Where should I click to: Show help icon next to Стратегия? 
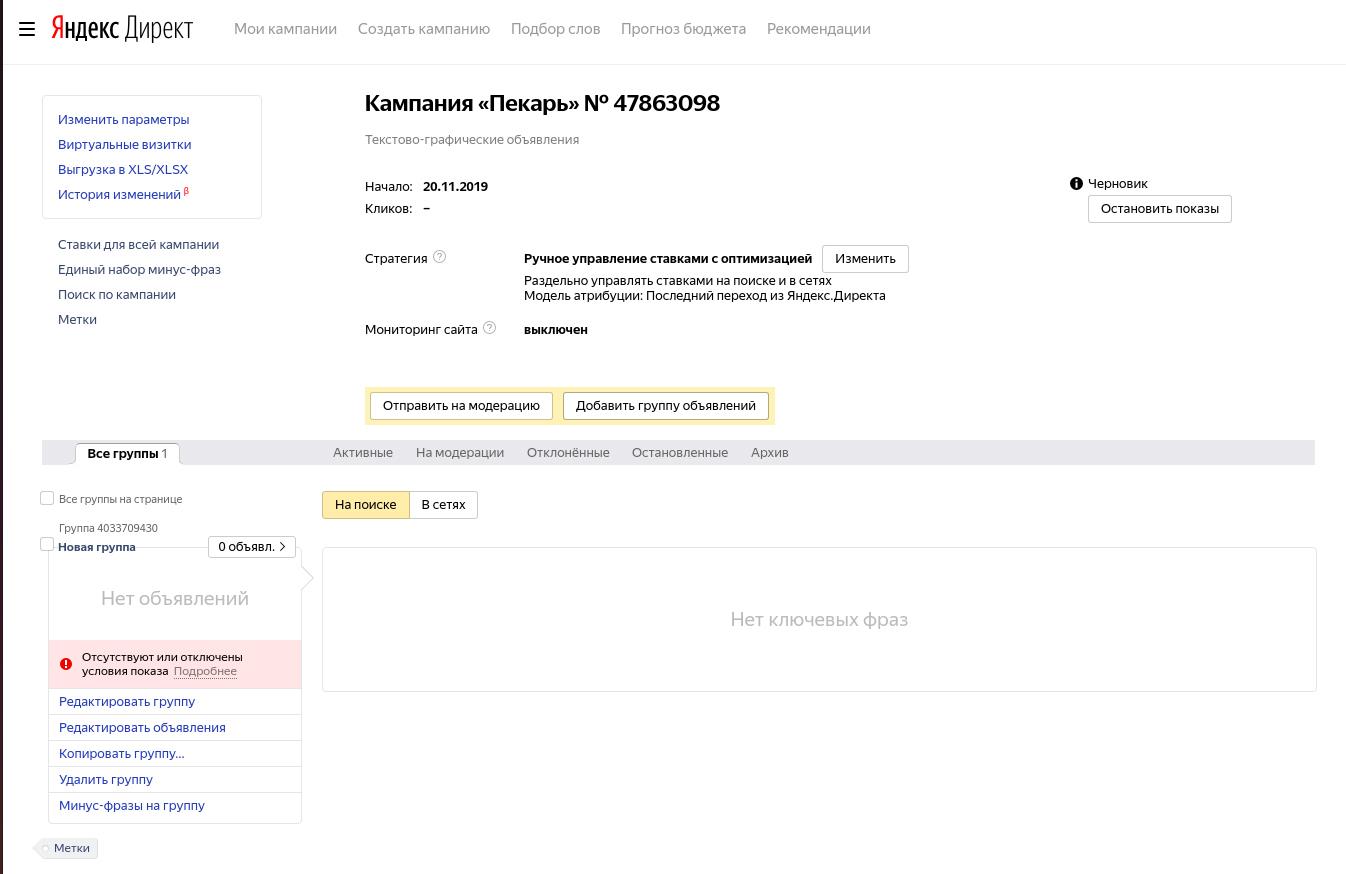439,257
